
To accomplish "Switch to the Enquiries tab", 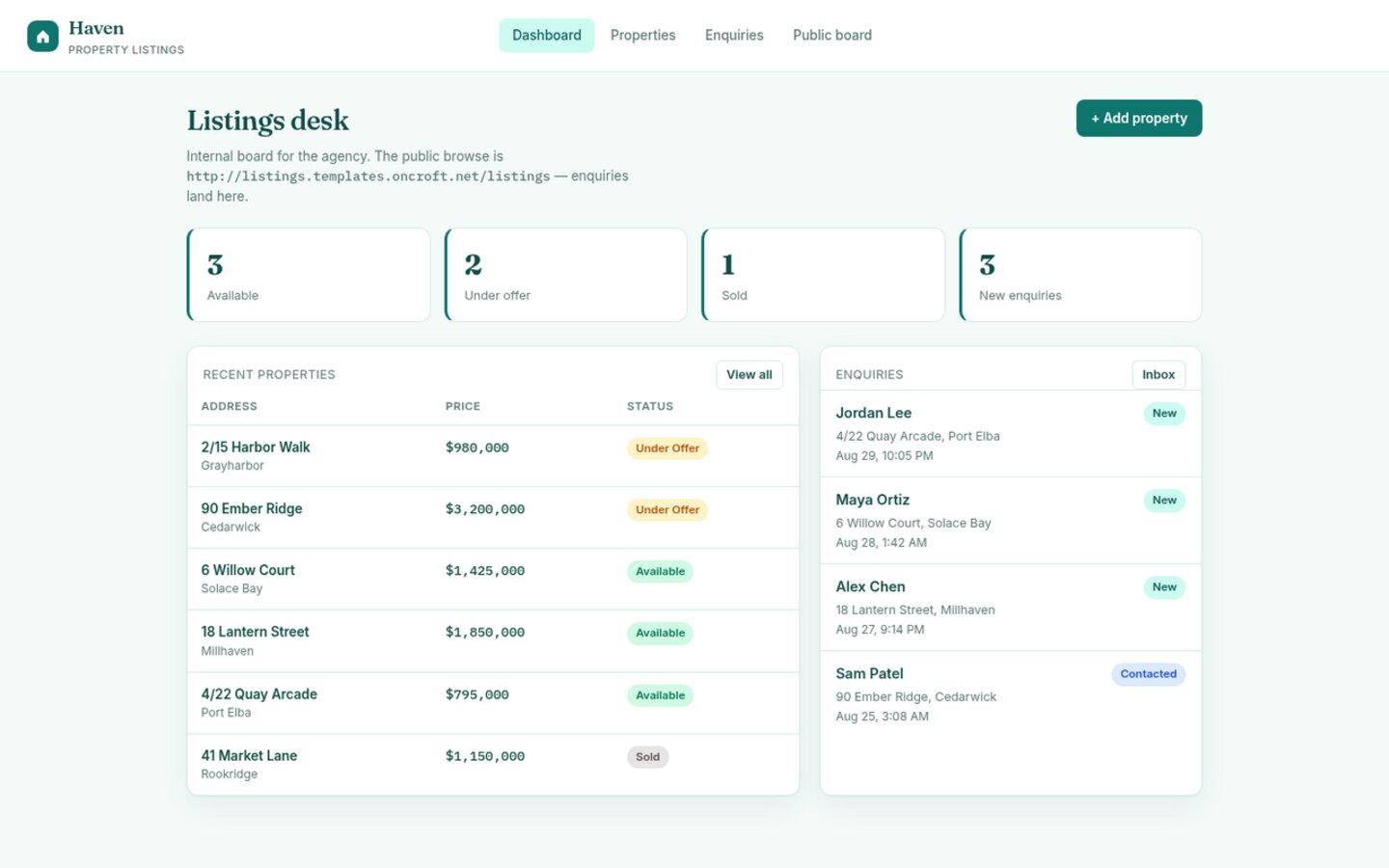I will (x=734, y=36).
